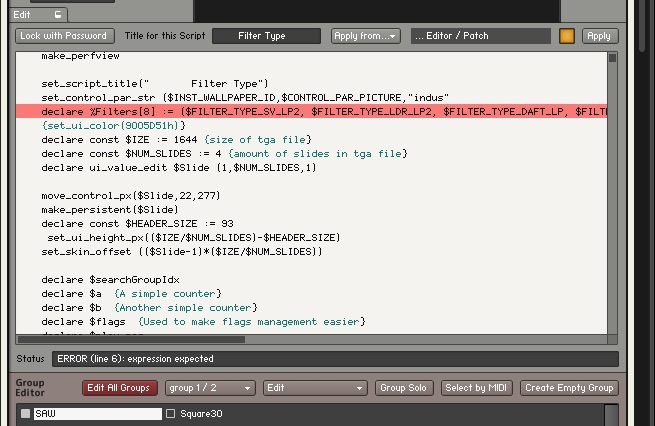Click the Create Empty Group button
Screen dimensions: 655x426
pos(569,388)
